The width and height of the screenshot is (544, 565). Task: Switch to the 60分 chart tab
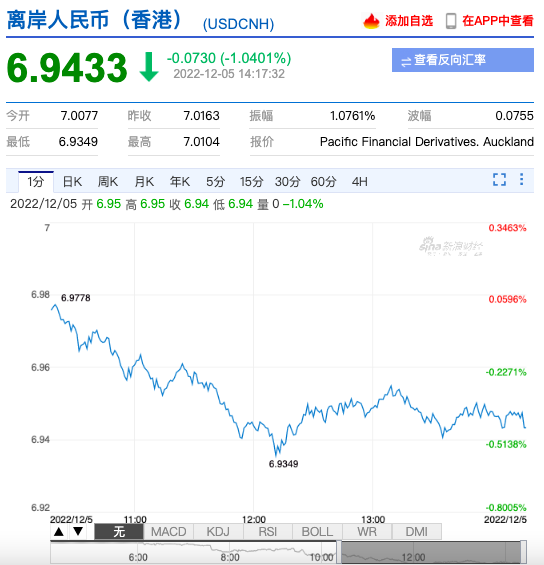(323, 182)
